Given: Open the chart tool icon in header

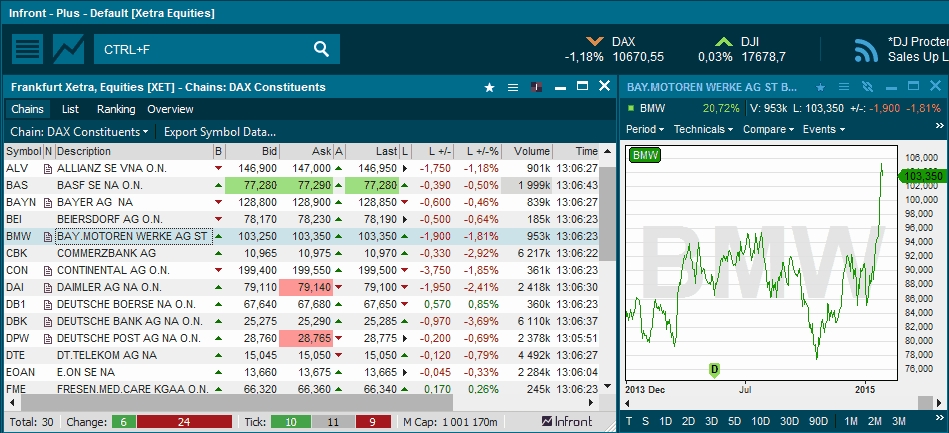Looking at the screenshot, I should point(68,49).
